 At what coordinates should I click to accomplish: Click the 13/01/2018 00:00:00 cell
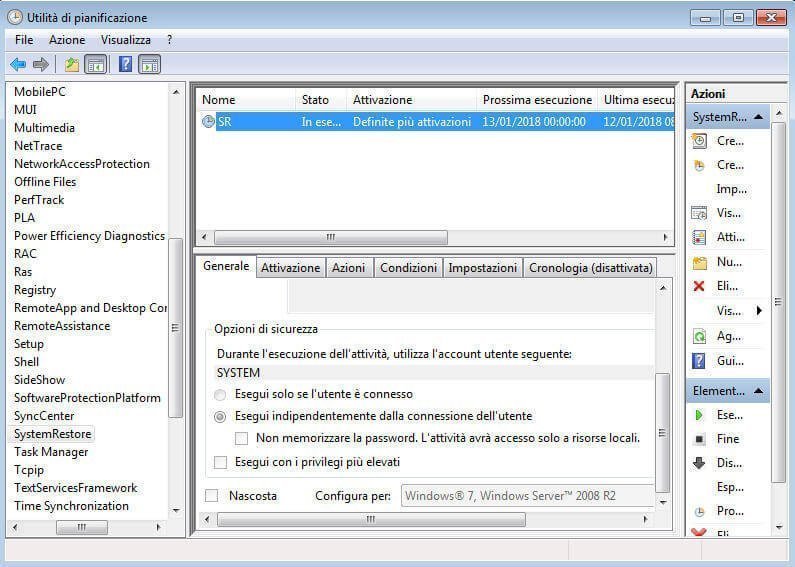coord(534,122)
